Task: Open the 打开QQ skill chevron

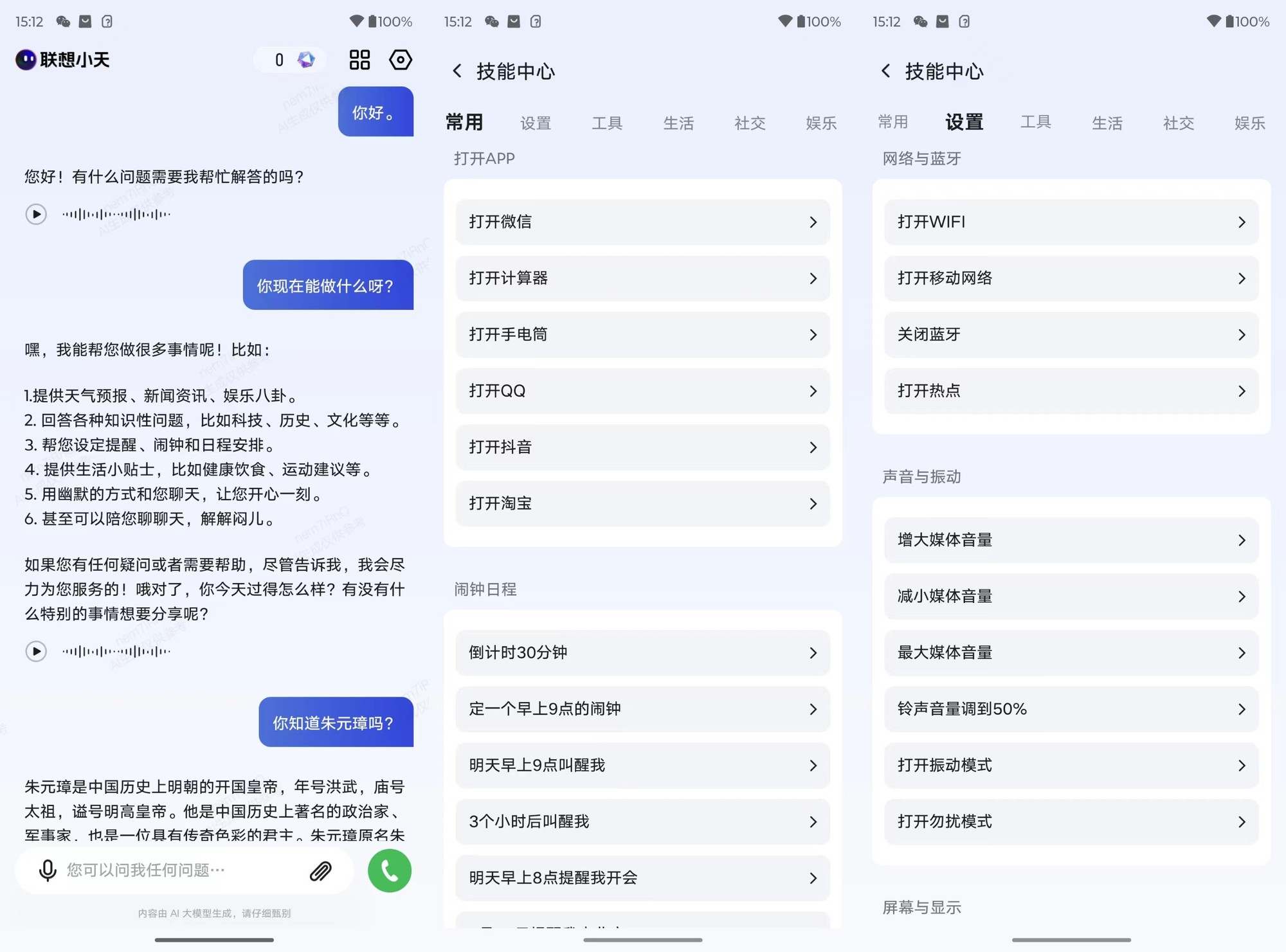Action: (813, 391)
